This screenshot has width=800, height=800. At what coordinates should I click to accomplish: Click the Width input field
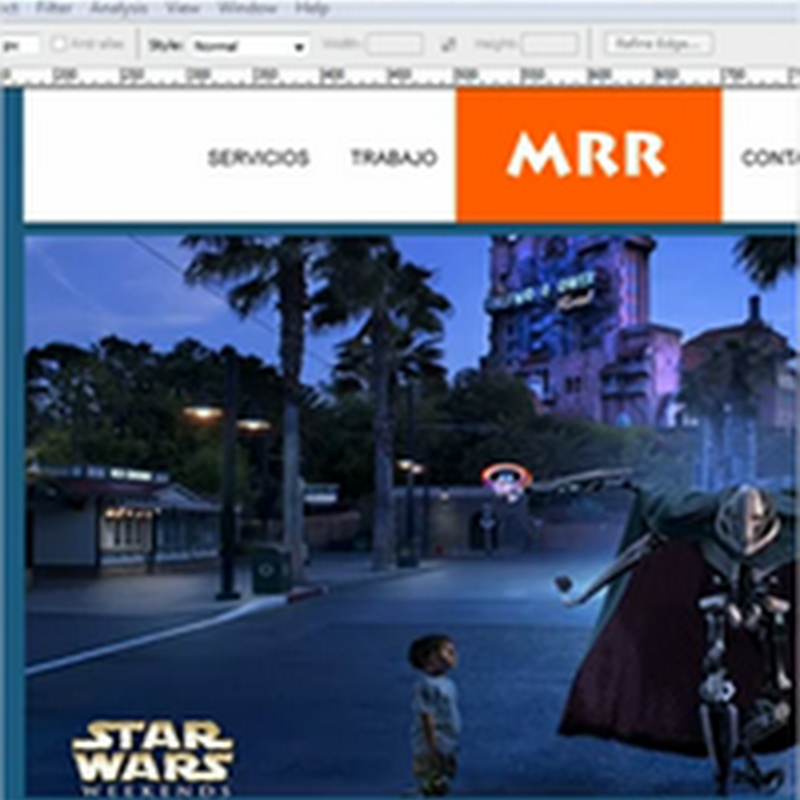pyautogui.click(x=393, y=45)
